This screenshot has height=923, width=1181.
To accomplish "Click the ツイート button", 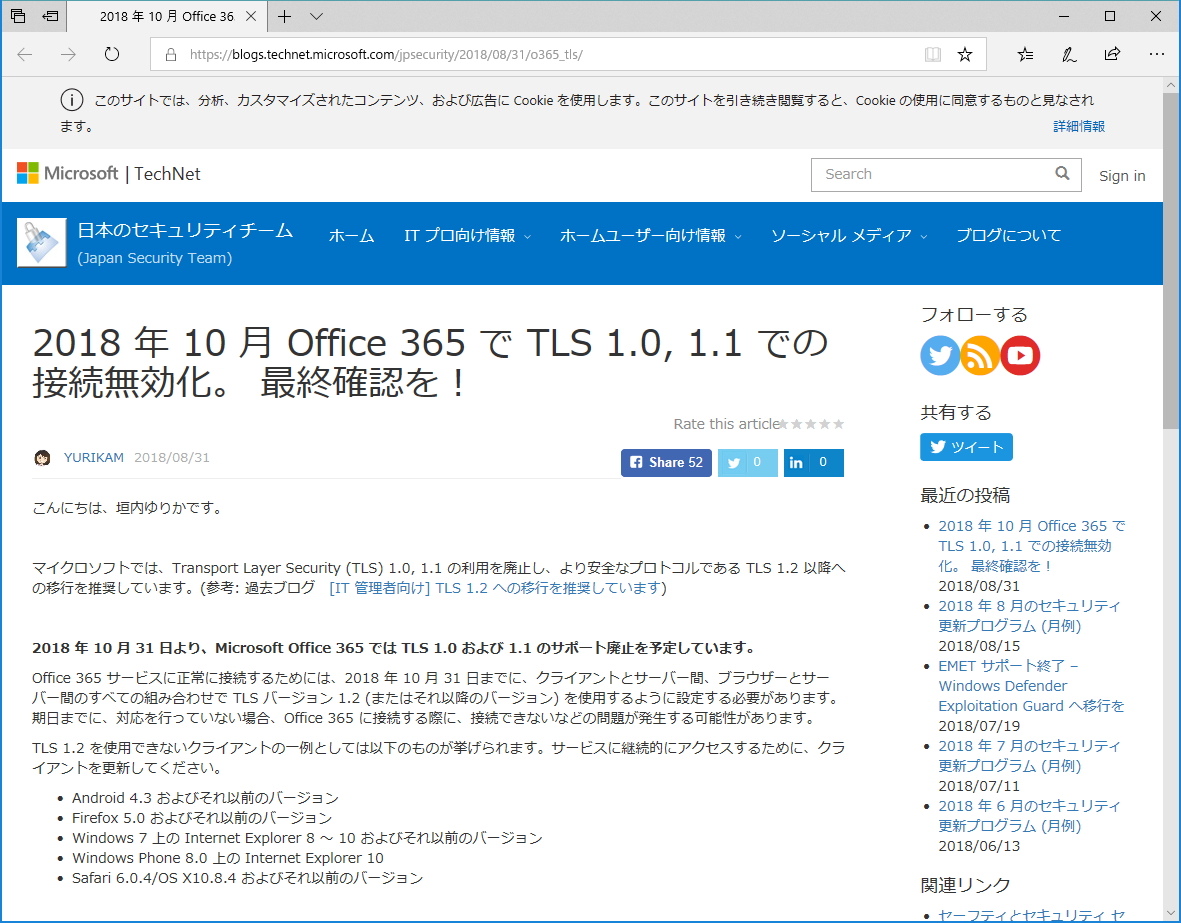I will point(966,447).
